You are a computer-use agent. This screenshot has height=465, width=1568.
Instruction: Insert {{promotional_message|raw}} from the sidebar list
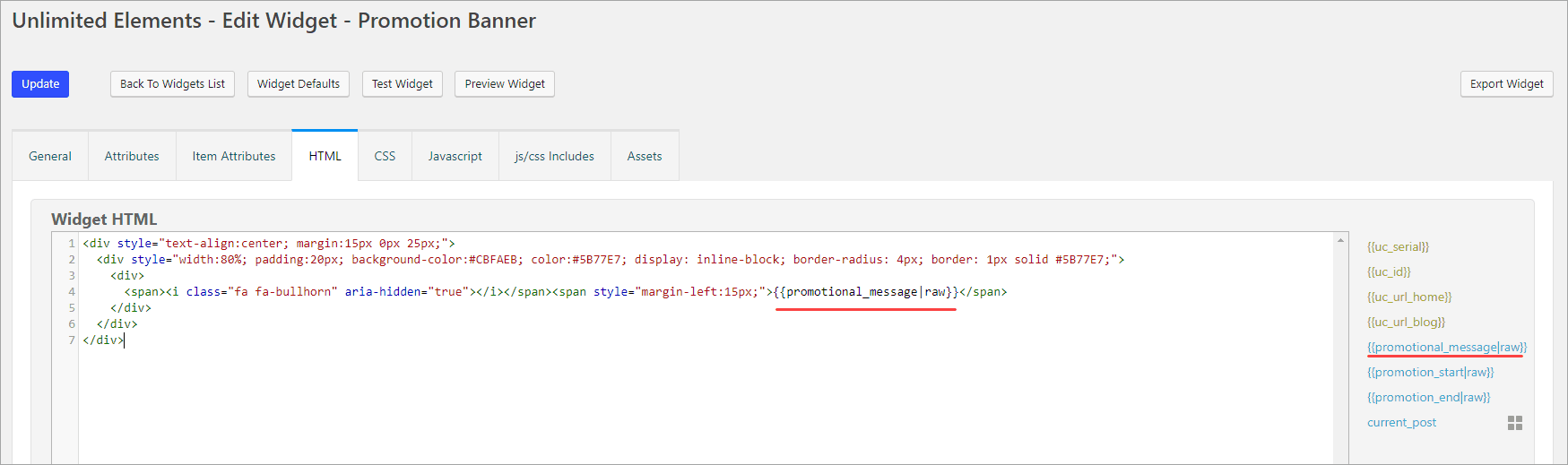point(1447,347)
